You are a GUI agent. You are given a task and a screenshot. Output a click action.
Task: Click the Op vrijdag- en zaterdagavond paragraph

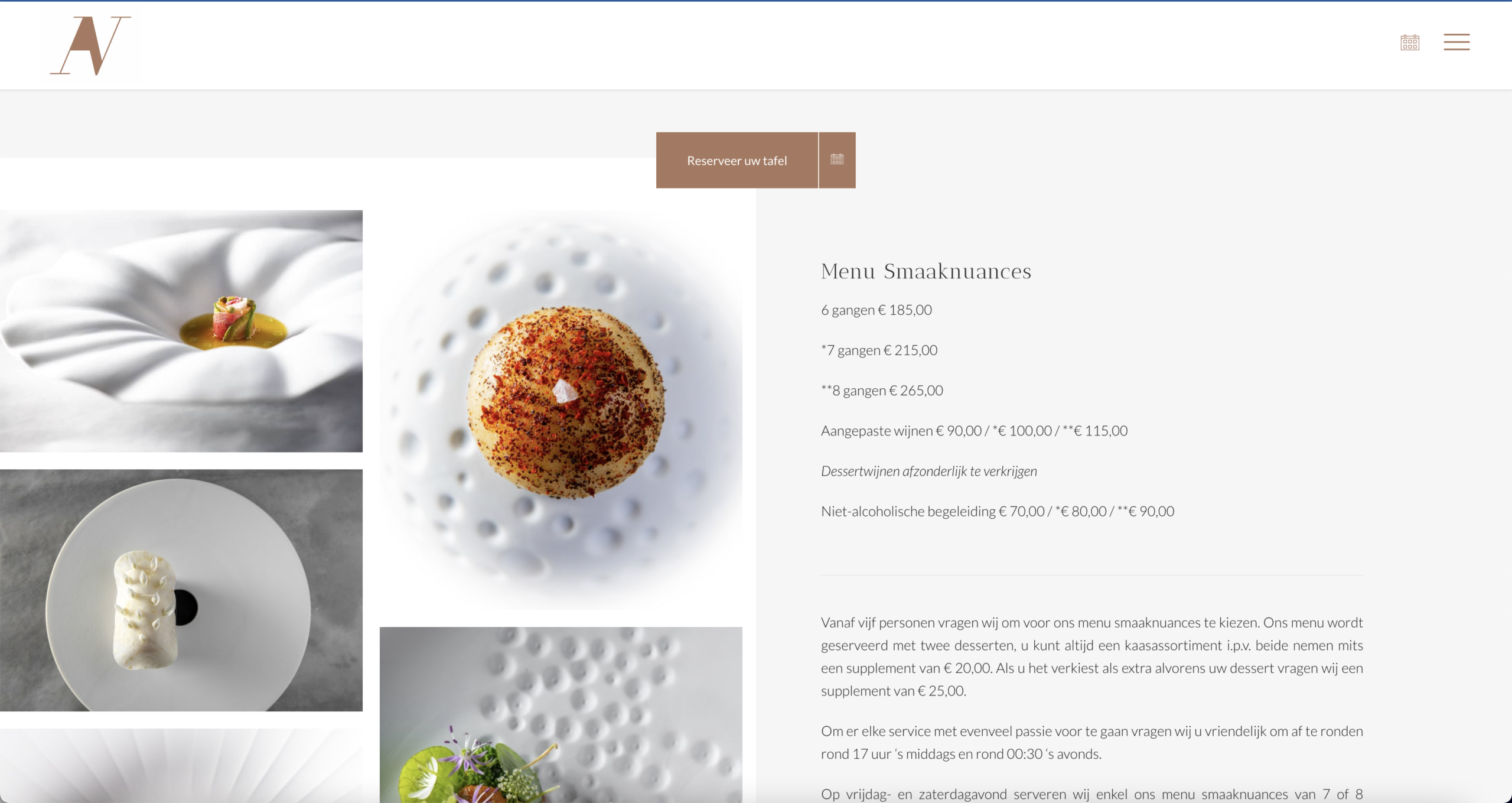point(1092,794)
